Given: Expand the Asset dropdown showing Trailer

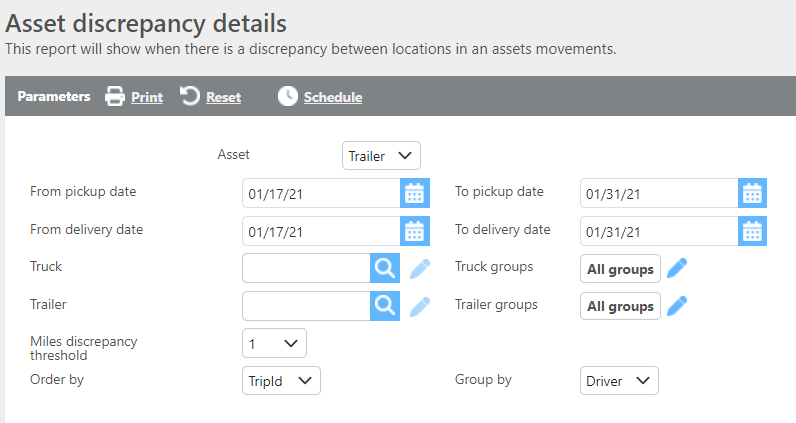Looking at the screenshot, I should 381,156.
